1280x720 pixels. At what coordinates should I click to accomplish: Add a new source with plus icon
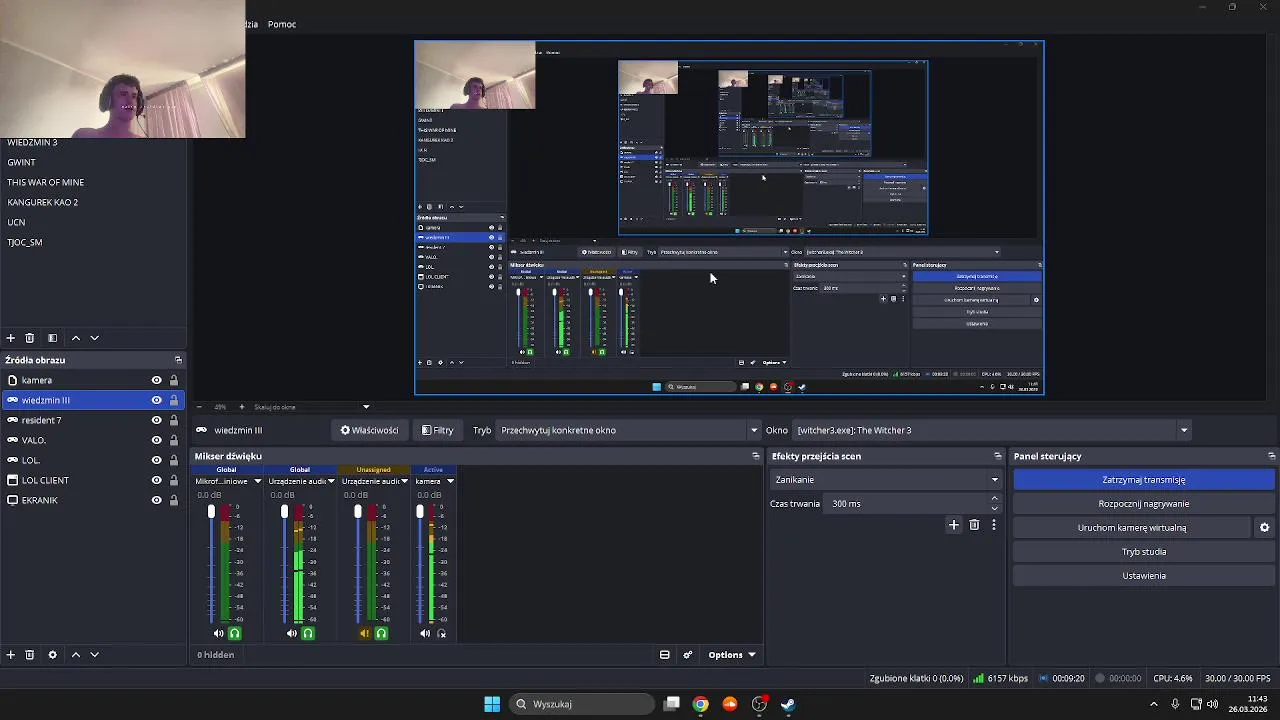(10, 655)
